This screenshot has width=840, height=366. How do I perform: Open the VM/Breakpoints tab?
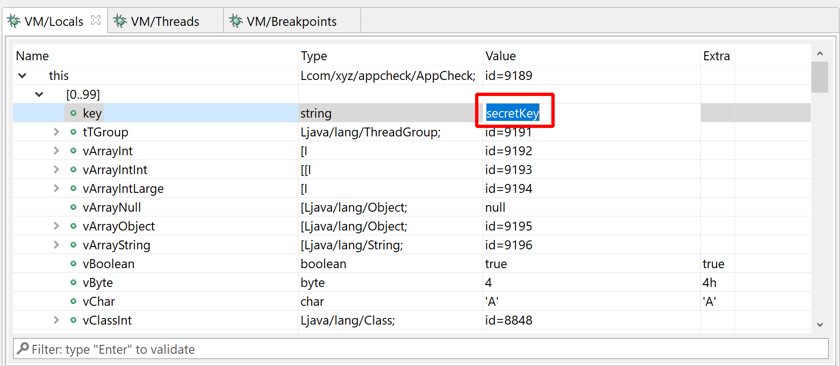[x=292, y=21]
